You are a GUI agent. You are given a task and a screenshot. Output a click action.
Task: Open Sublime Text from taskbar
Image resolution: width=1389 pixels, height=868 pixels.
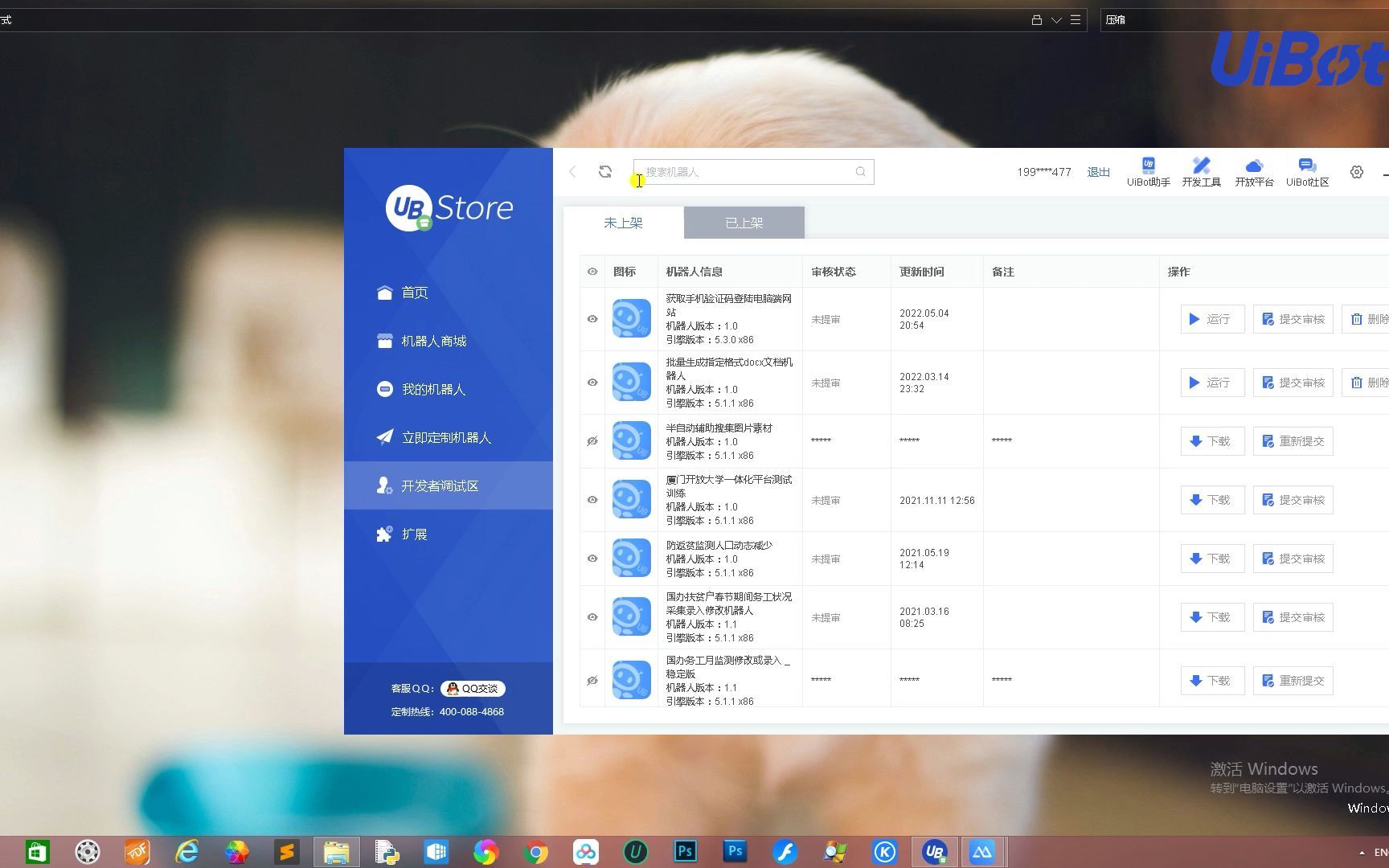tap(286, 852)
